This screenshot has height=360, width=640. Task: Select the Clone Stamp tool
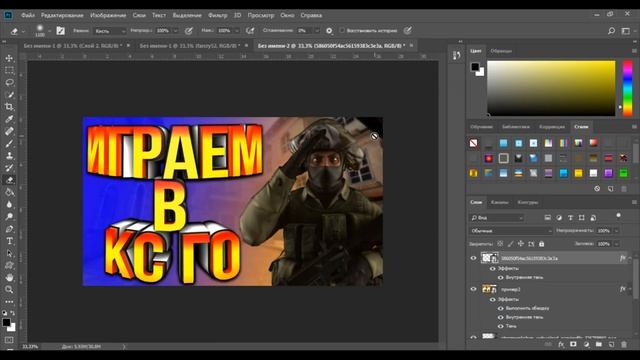(x=9, y=156)
